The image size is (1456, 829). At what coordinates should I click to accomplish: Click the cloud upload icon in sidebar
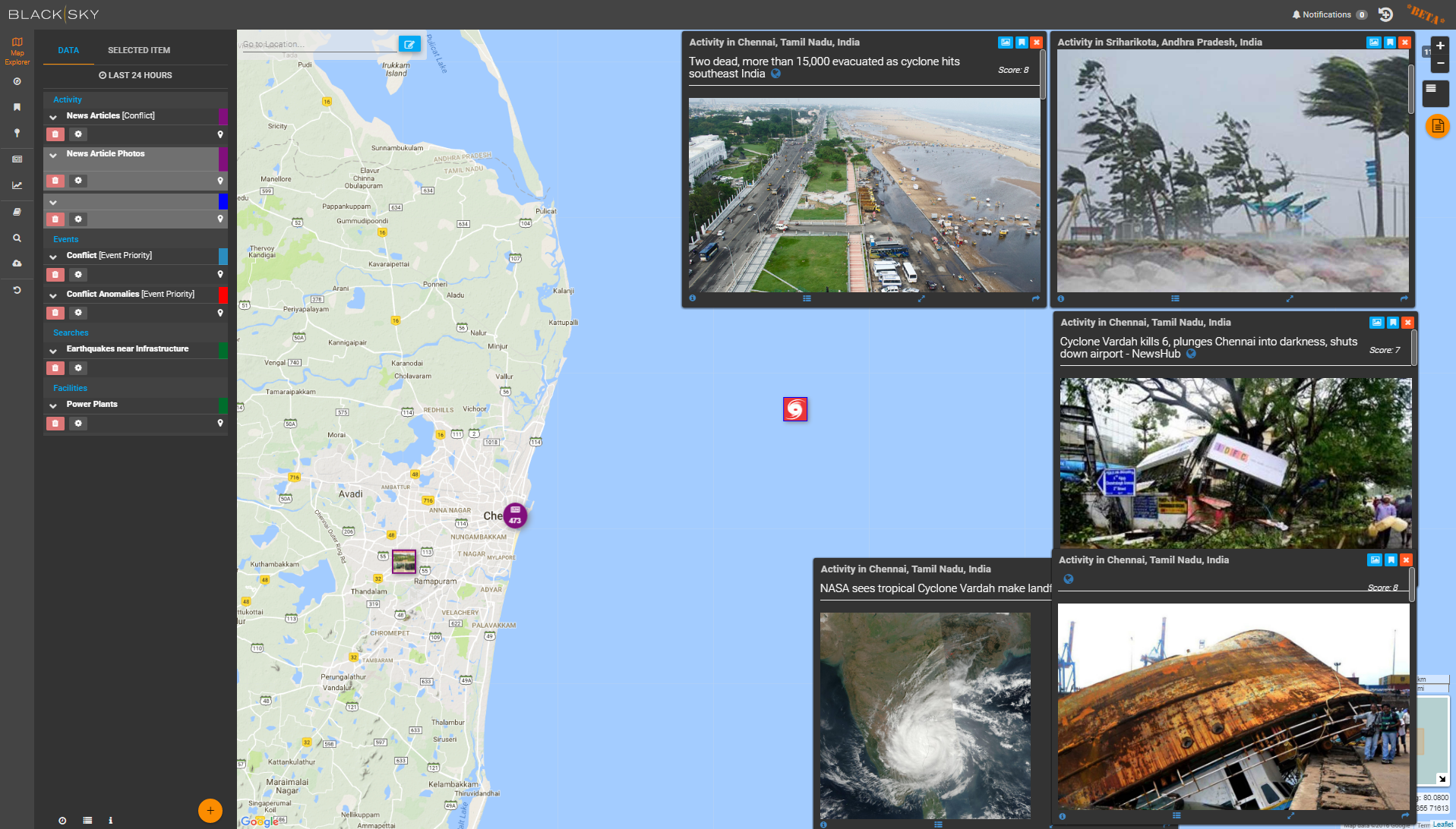pyautogui.click(x=17, y=263)
